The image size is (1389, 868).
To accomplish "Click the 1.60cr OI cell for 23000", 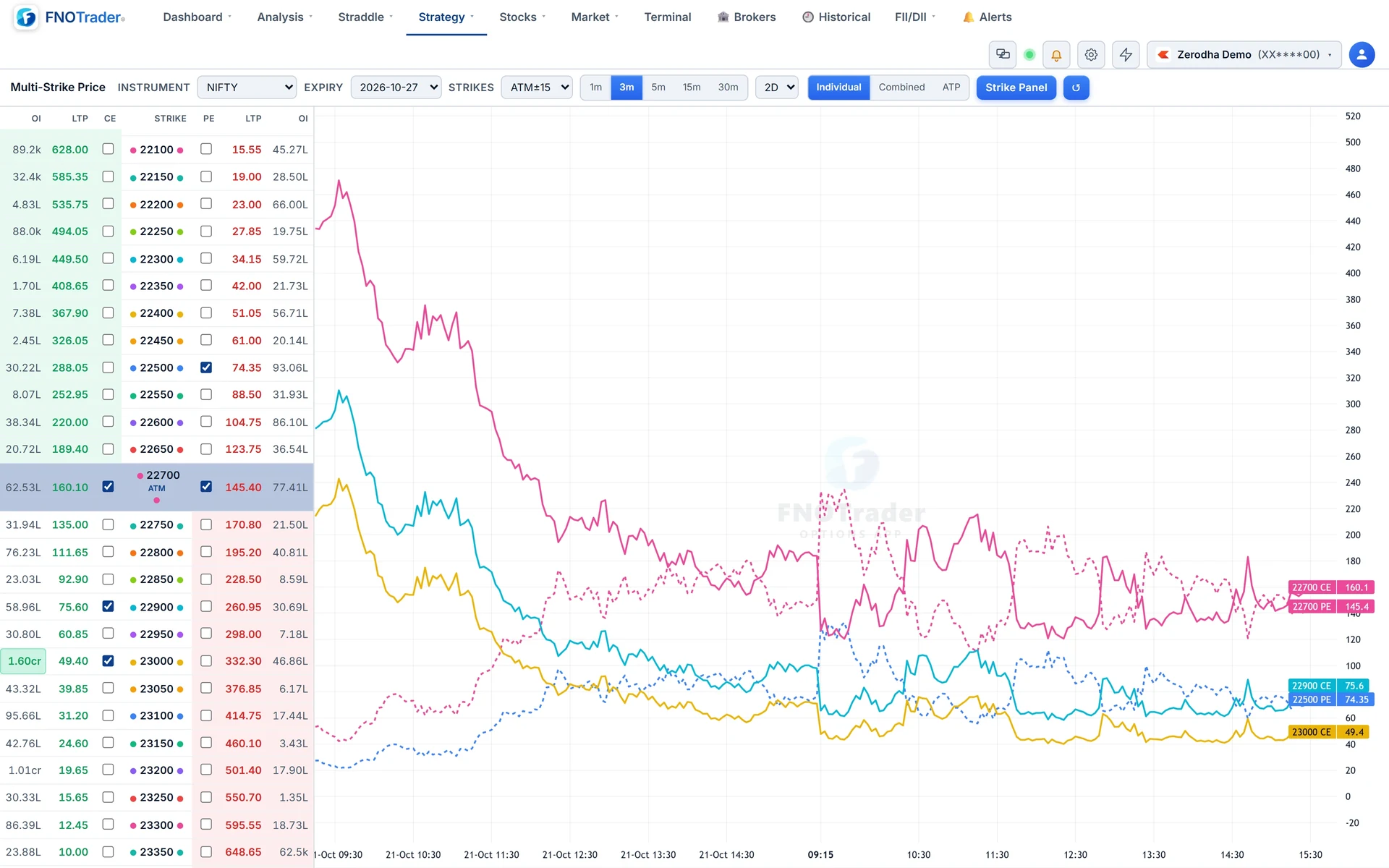I will click(x=24, y=661).
